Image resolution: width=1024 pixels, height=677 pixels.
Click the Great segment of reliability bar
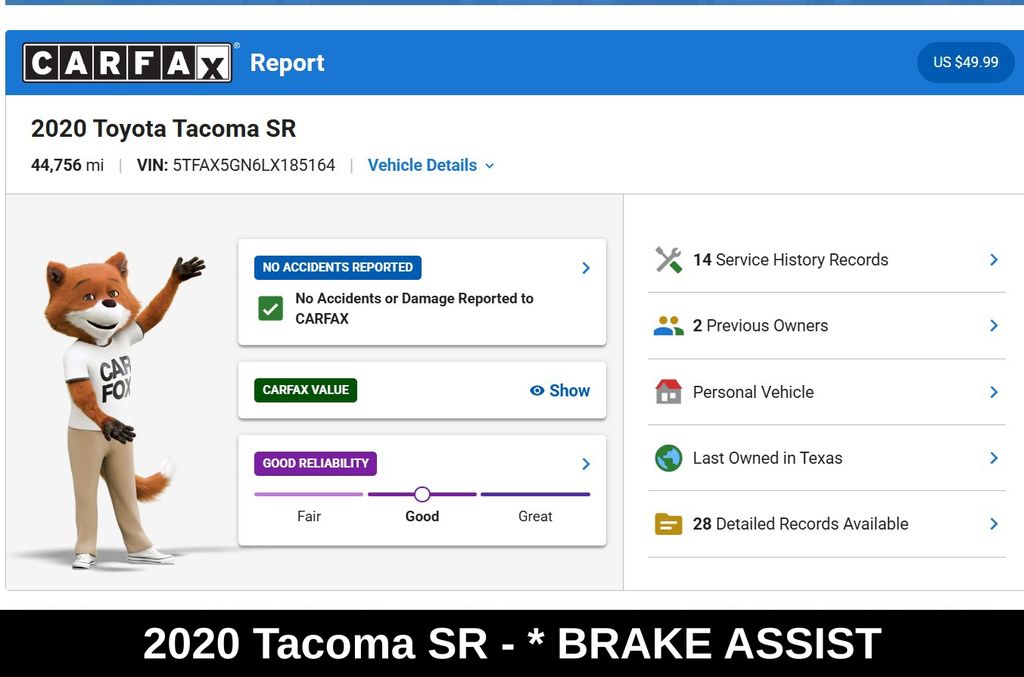click(x=536, y=494)
